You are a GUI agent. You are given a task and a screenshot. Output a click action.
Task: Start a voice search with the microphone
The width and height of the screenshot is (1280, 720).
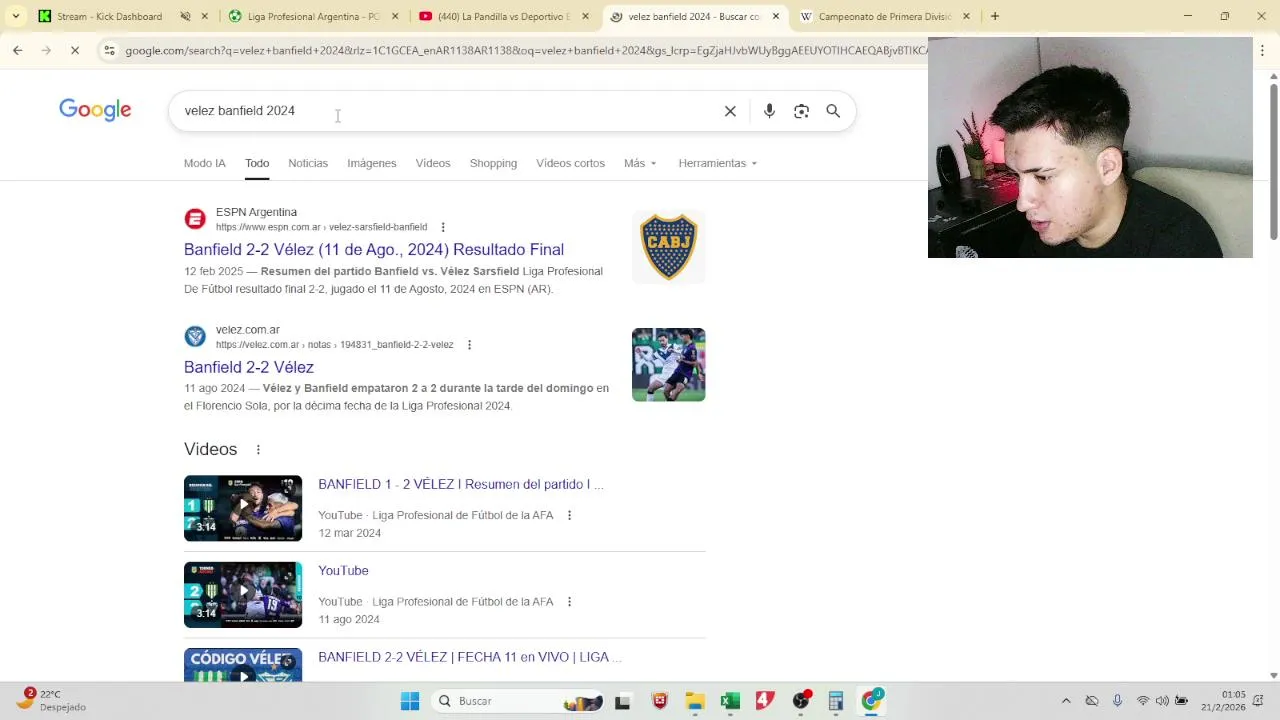pyautogui.click(x=769, y=111)
